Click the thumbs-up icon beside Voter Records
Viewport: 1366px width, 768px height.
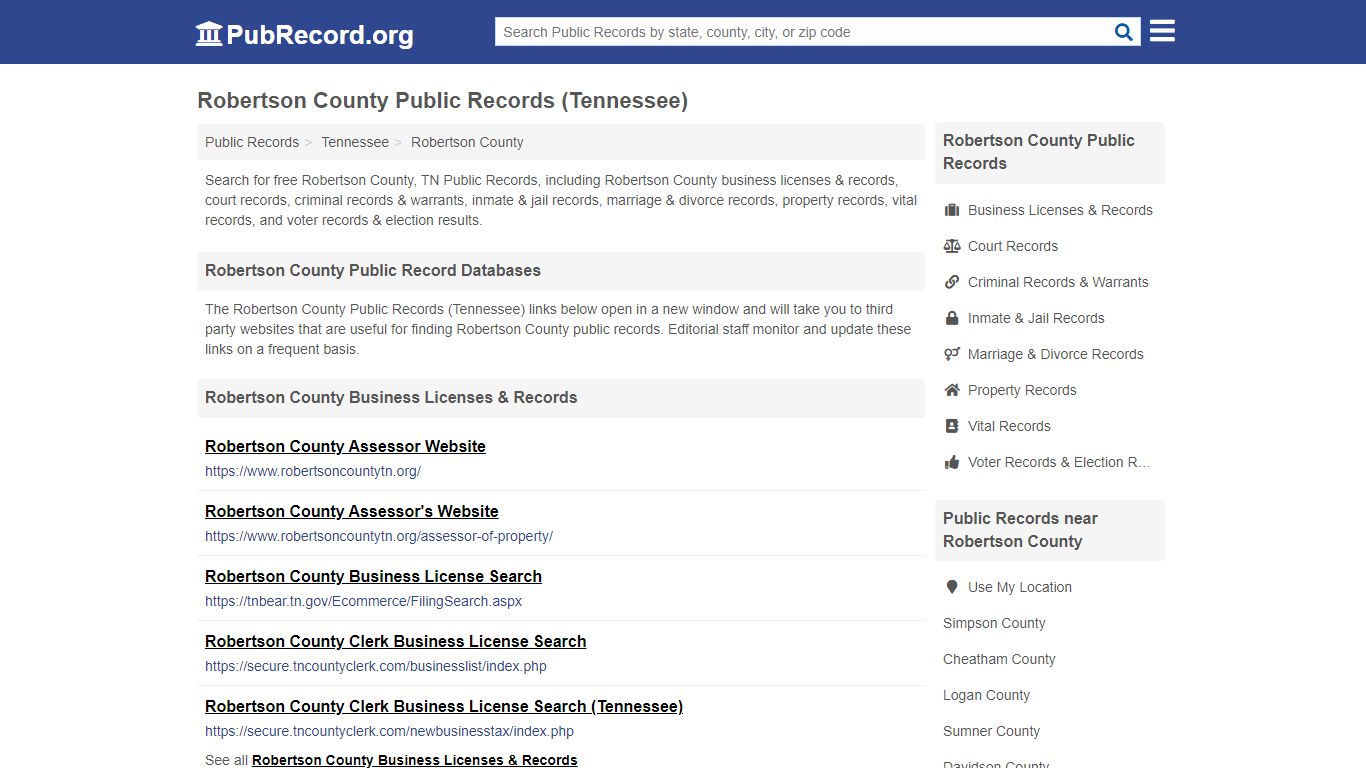tap(952, 462)
